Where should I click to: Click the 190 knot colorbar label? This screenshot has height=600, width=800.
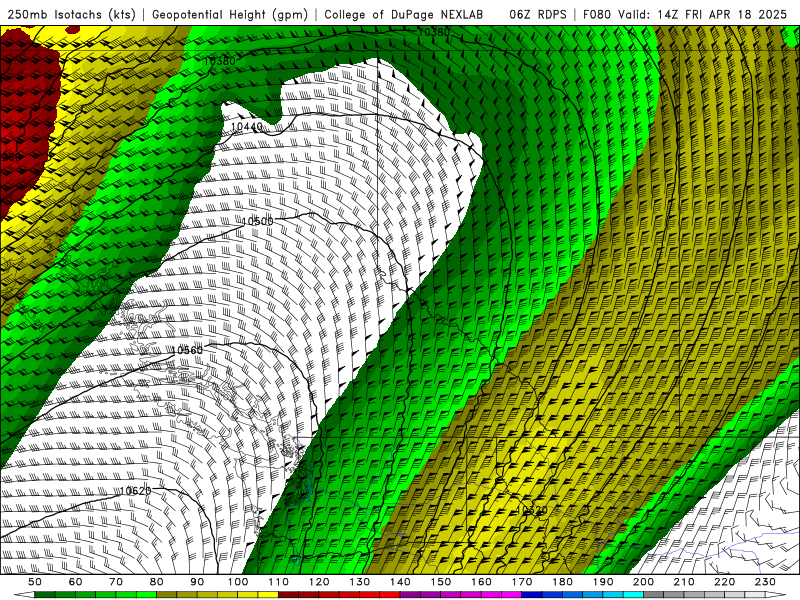click(x=603, y=582)
